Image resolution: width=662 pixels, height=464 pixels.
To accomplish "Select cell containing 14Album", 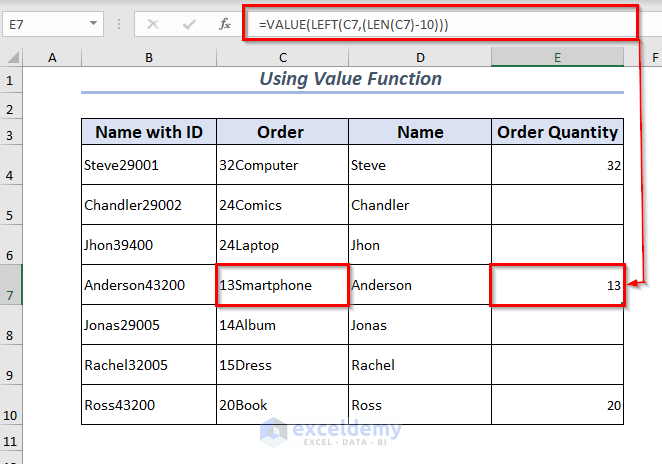I will (x=282, y=325).
